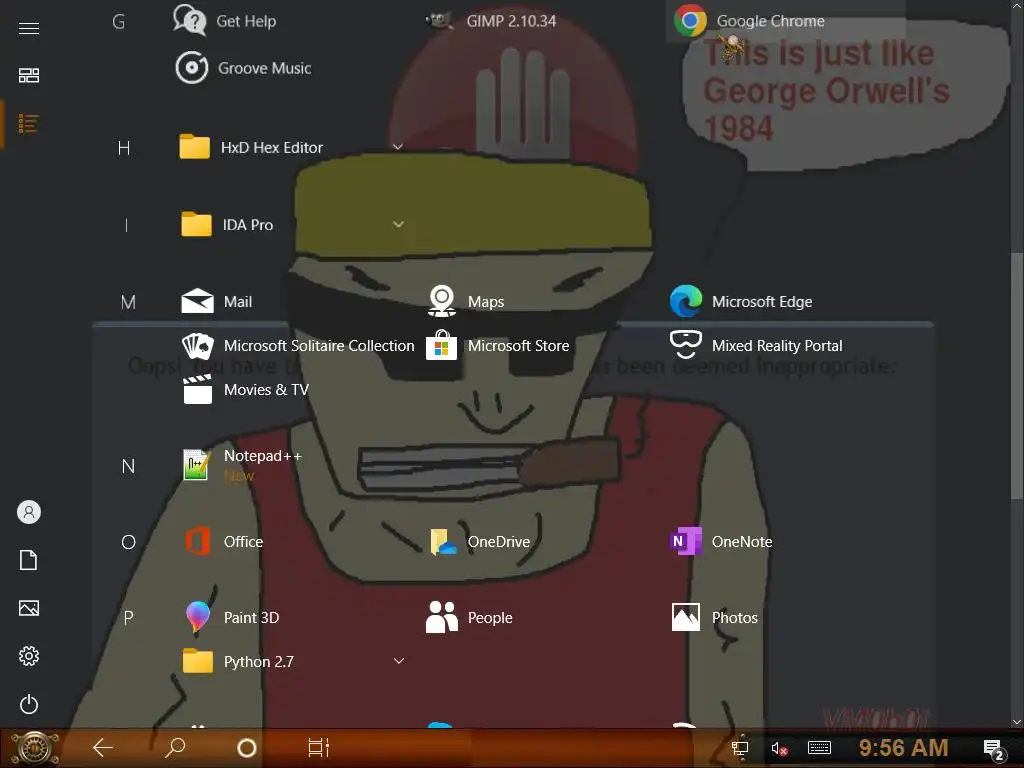Viewport: 1024px width, 768px height.
Task: Open Paint 3D icon
Action: 197,617
